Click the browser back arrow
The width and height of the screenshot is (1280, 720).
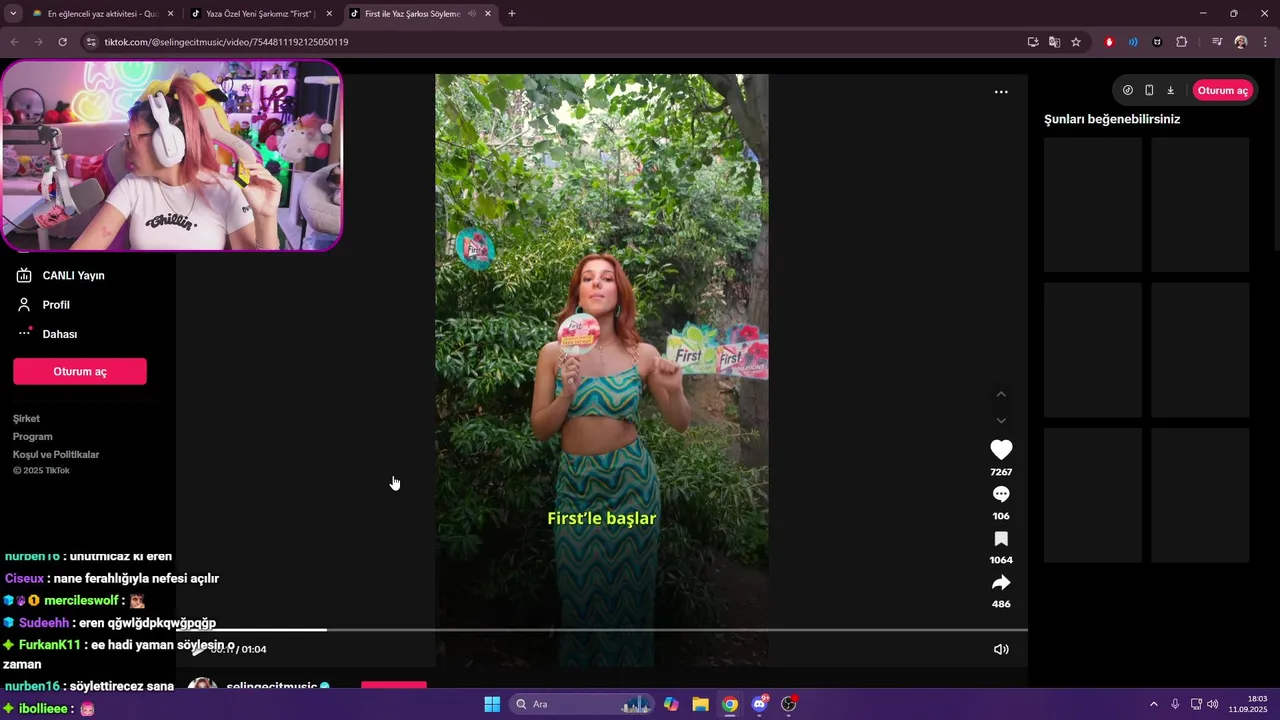pos(13,42)
